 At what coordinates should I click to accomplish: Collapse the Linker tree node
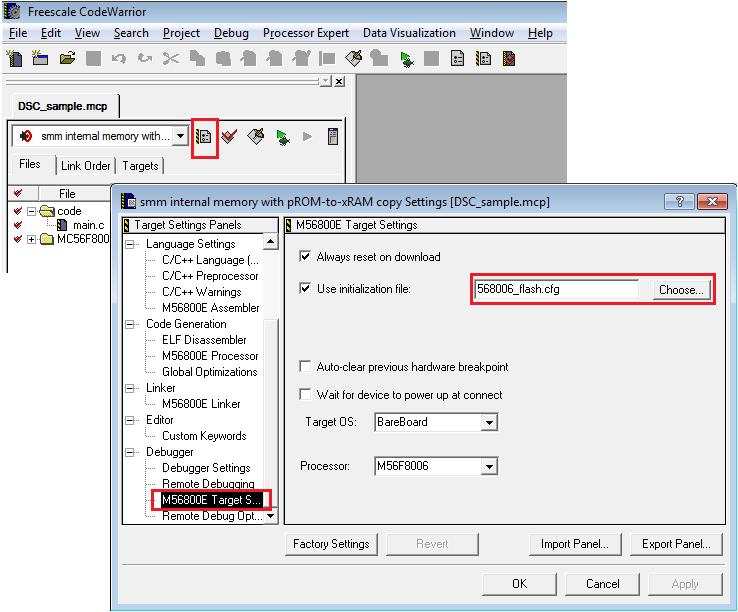pos(130,388)
